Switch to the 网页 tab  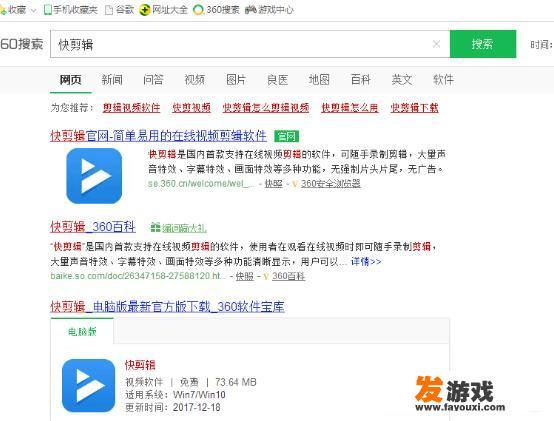click(x=71, y=79)
